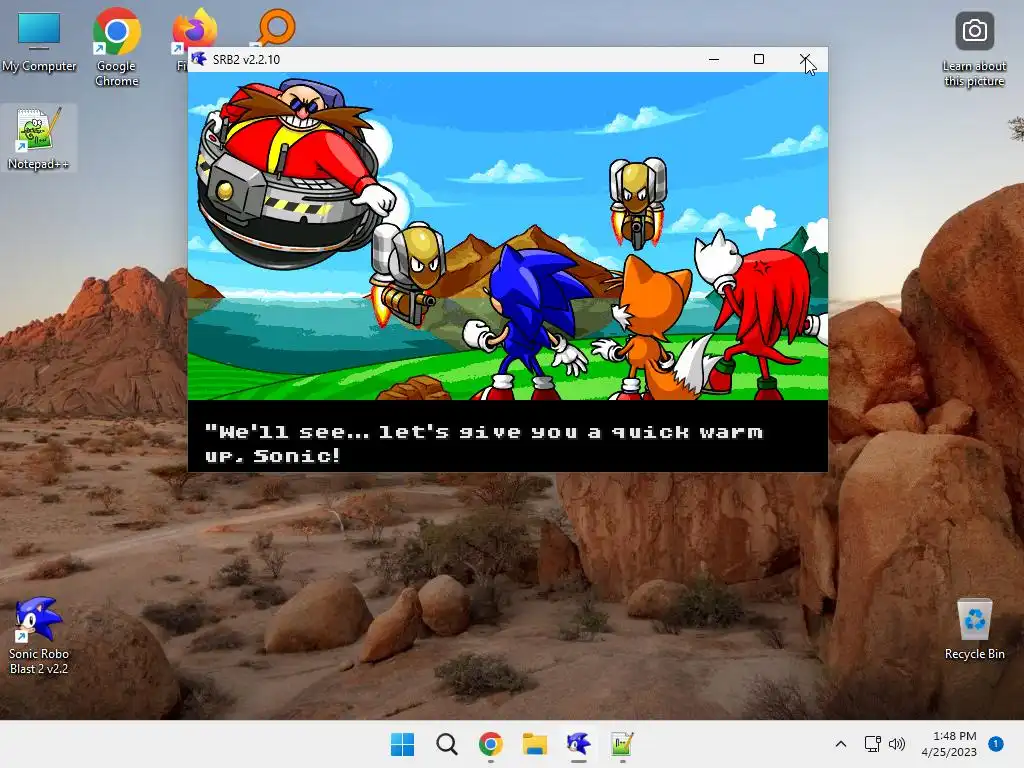The width and height of the screenshot is (1024, 768).
Task: Select the Firefox desktop shortcut
Action: pos(193,31)
